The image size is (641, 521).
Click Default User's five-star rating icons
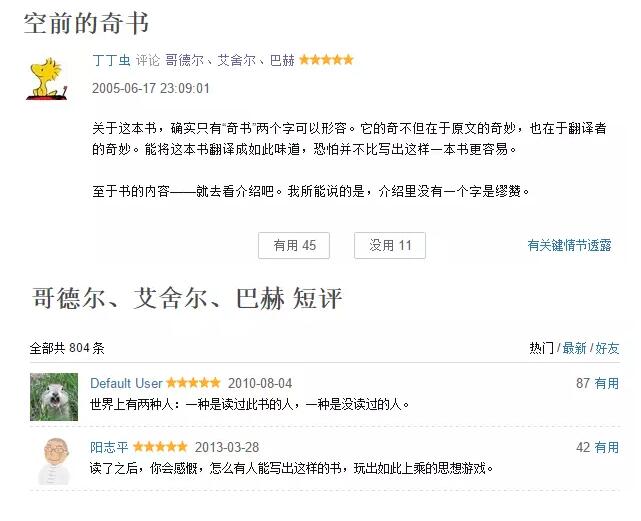point(193,383)
